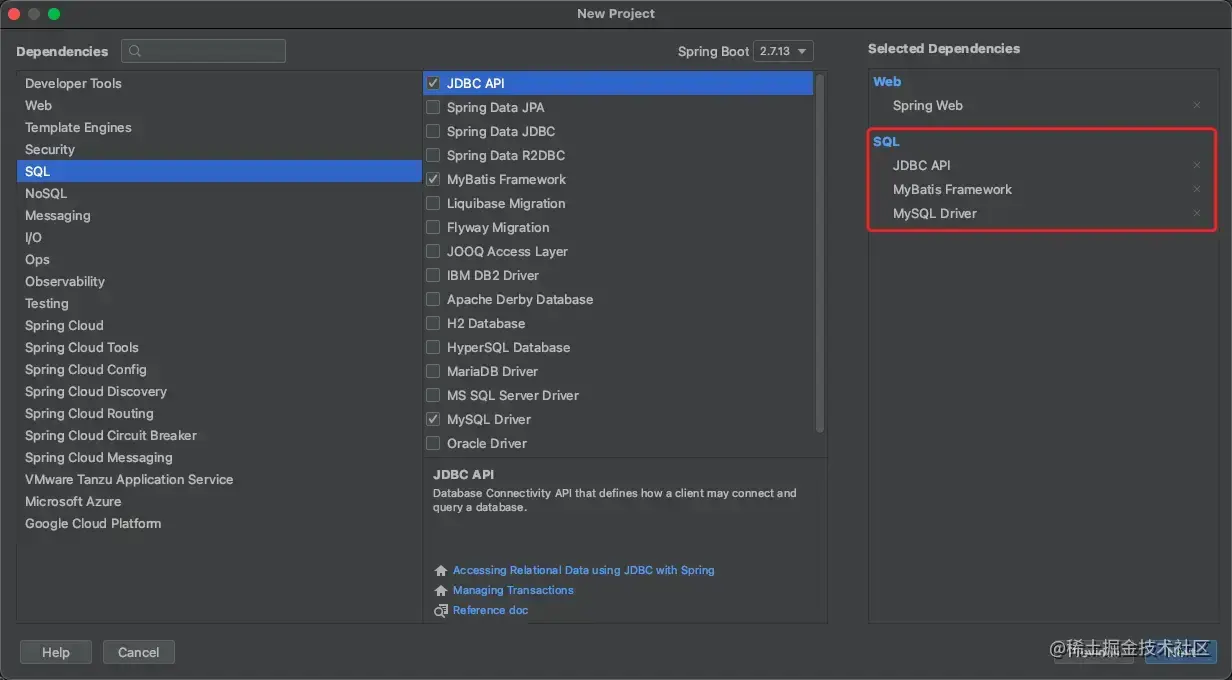Click the home icon beside Accessing Relational Data

(x=441, y=570)
